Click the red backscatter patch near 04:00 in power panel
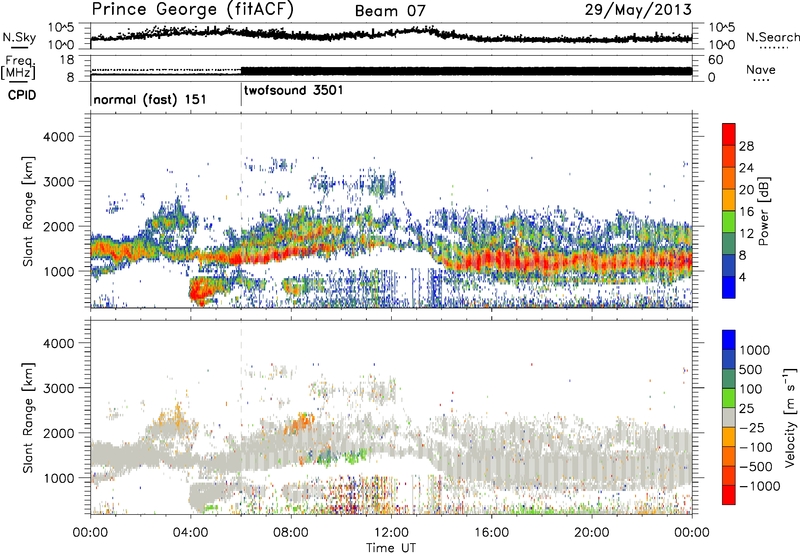Image resolution: width=800 pixels, height=554 pixels. [x=203, y=290]
